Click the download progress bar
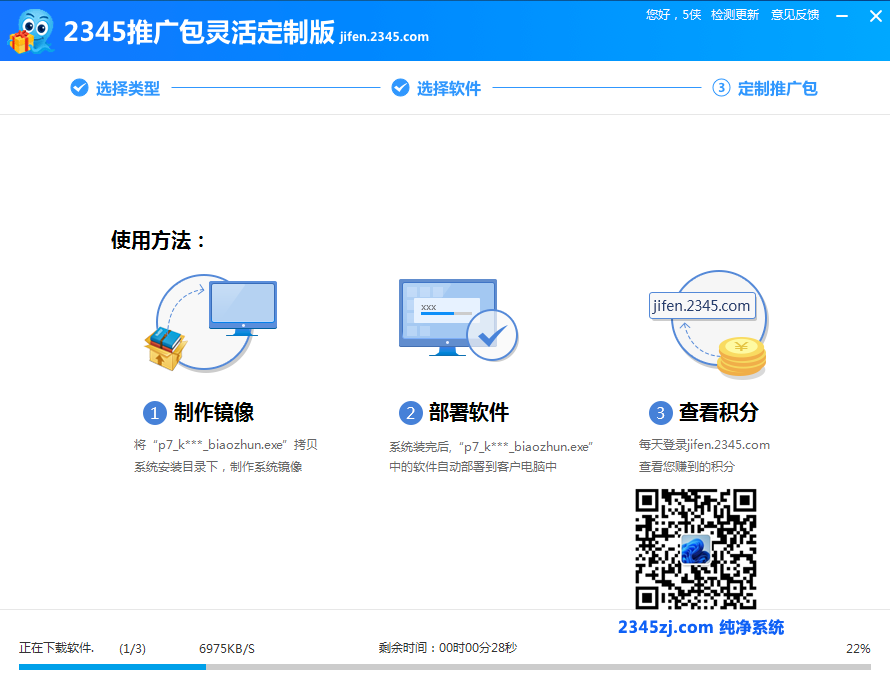Image resolution: width=890 pixels, height=696 pixels. 444,667
